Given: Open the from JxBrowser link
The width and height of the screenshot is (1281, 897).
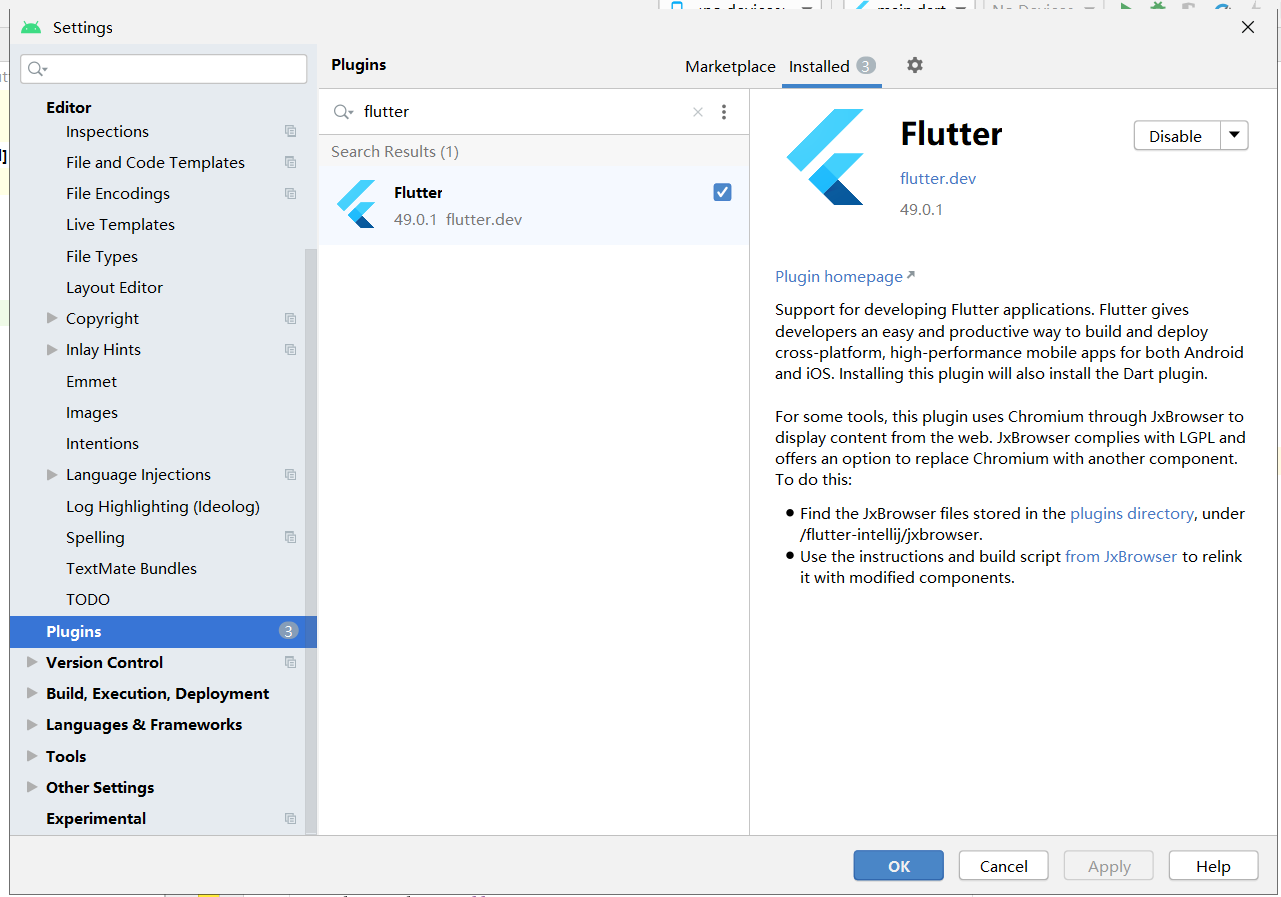Looking at the screenshot, I should [1121, 556].
